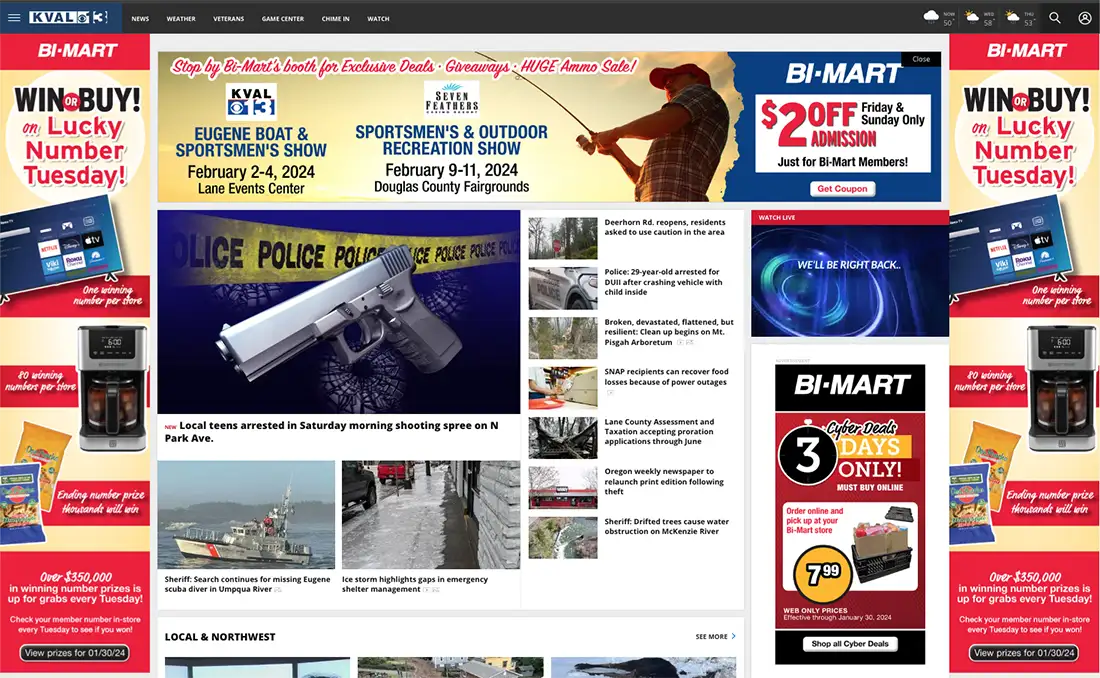The image size is (1100, 678).
Task: Open the user account icon
Action: click(1085, 18)
